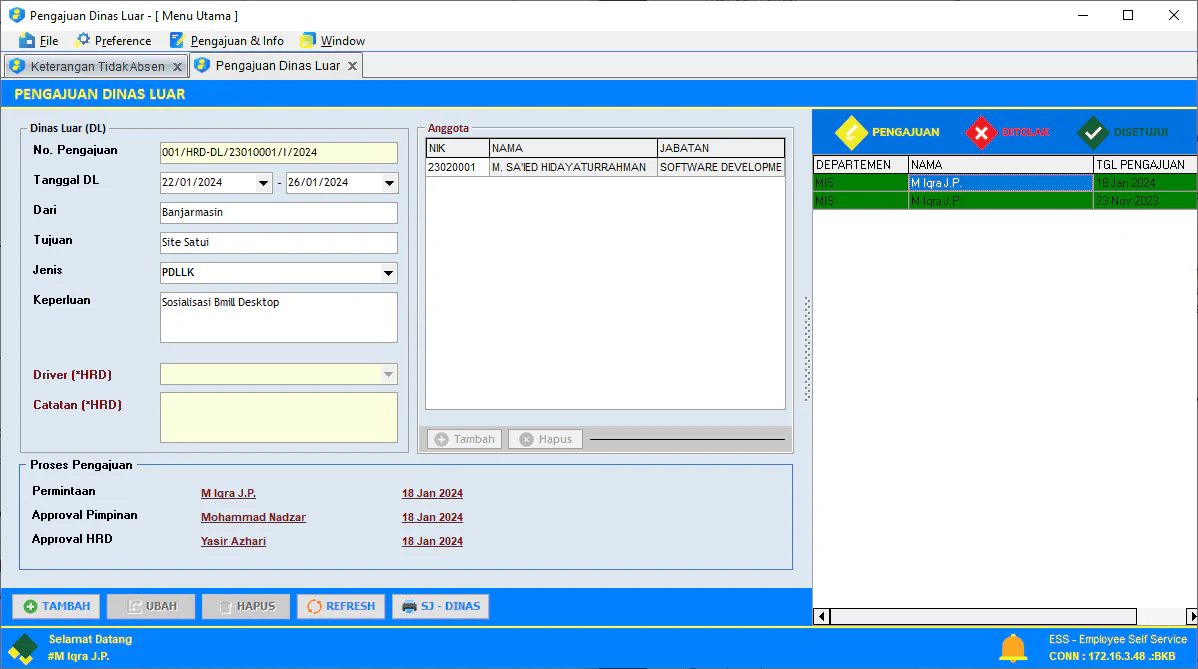This screenshot has width=1198, height=669.
Task: Click the bell notification icon
Action: pyautogui.click(x=1012, y=648)
